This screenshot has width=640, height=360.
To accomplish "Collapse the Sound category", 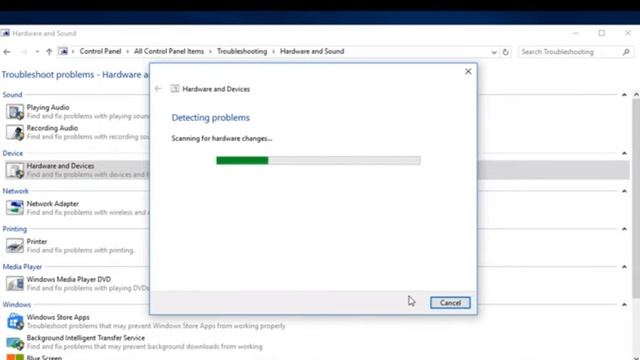I will 624,95.
